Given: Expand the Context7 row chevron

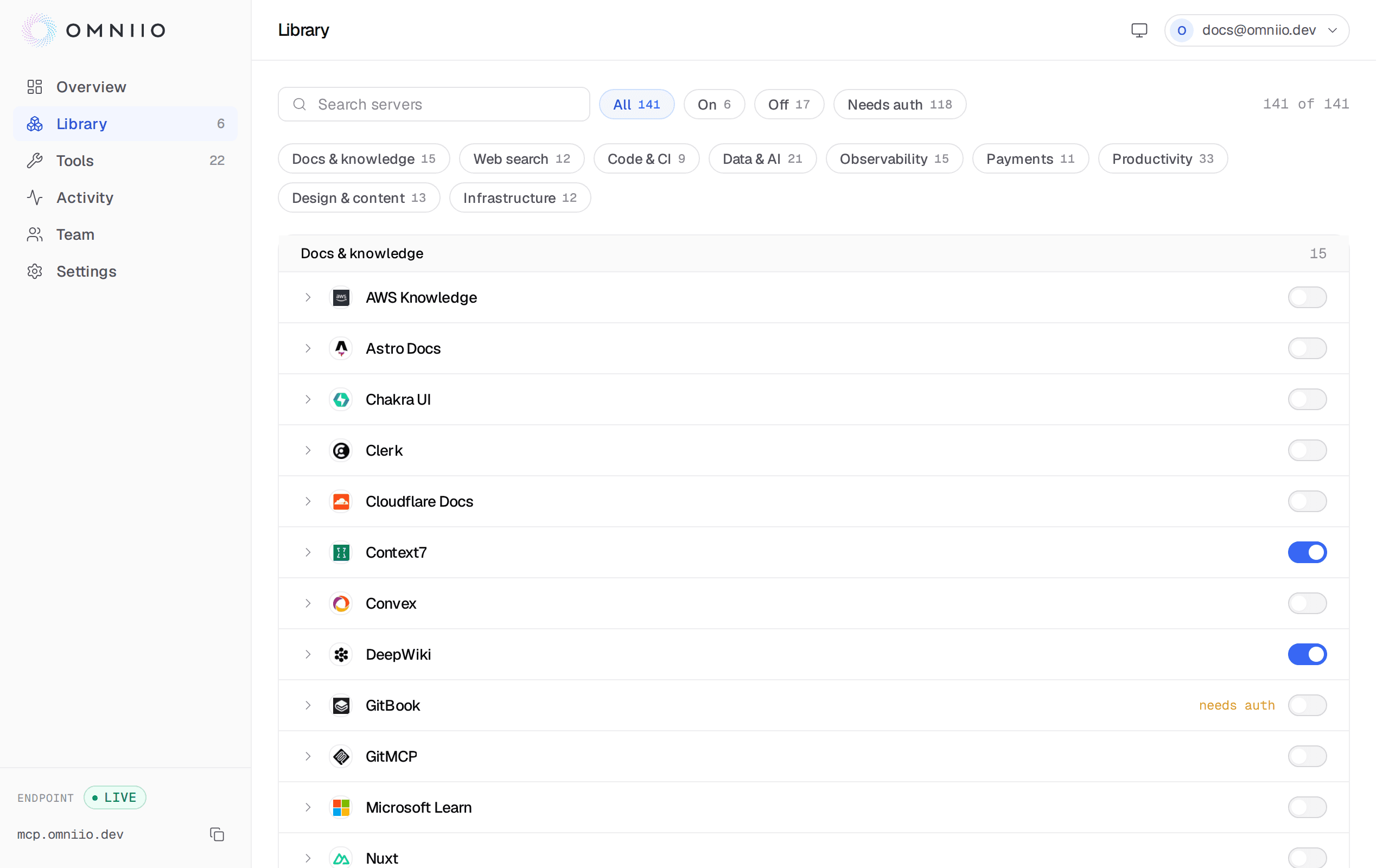Looking at the screenshot, I should tap(308, 552).
